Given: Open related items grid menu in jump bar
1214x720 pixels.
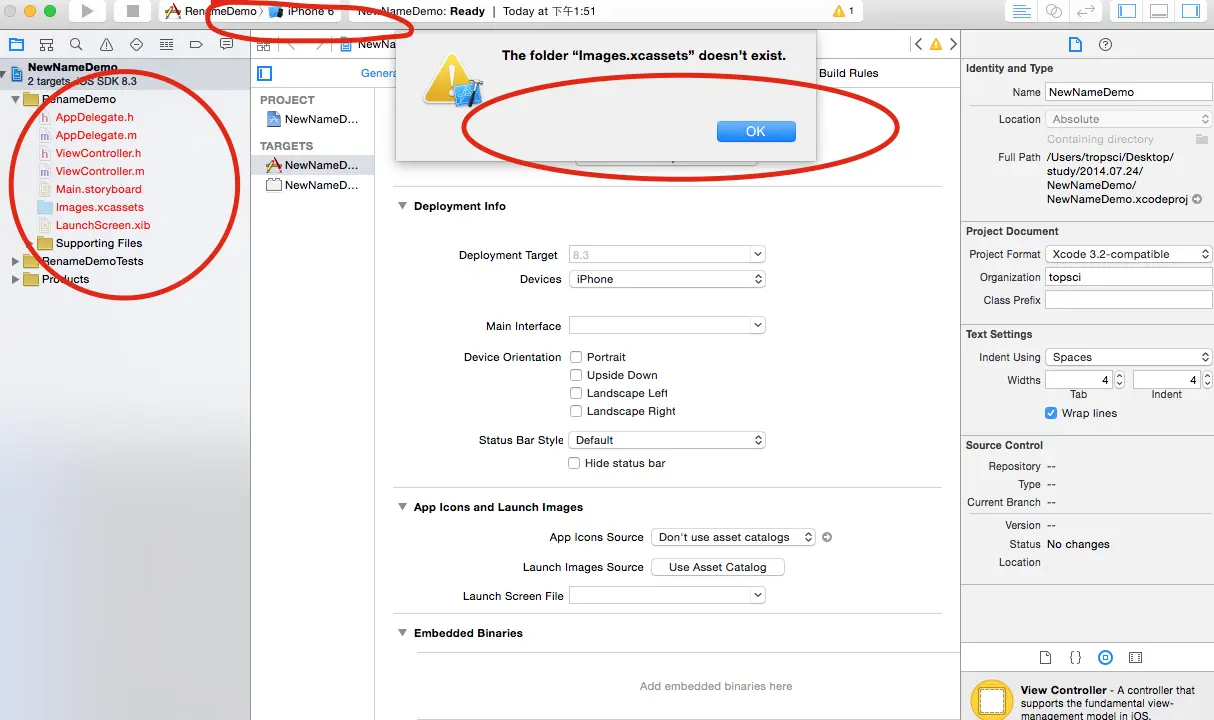Looking at the screenshot, I should [x=263, y=45].
